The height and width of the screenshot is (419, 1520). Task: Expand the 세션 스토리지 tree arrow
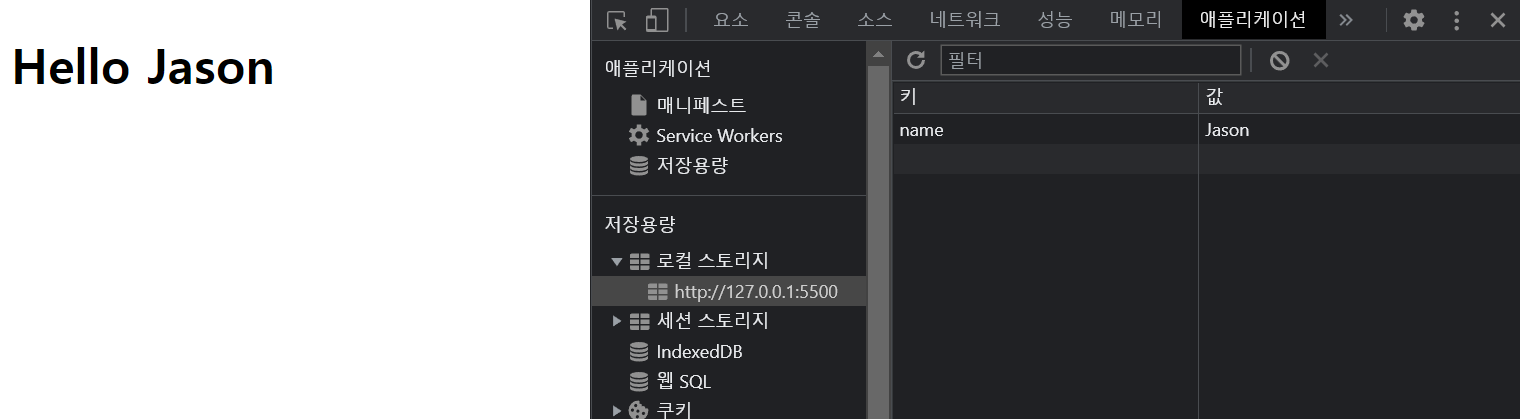[617, 321]
